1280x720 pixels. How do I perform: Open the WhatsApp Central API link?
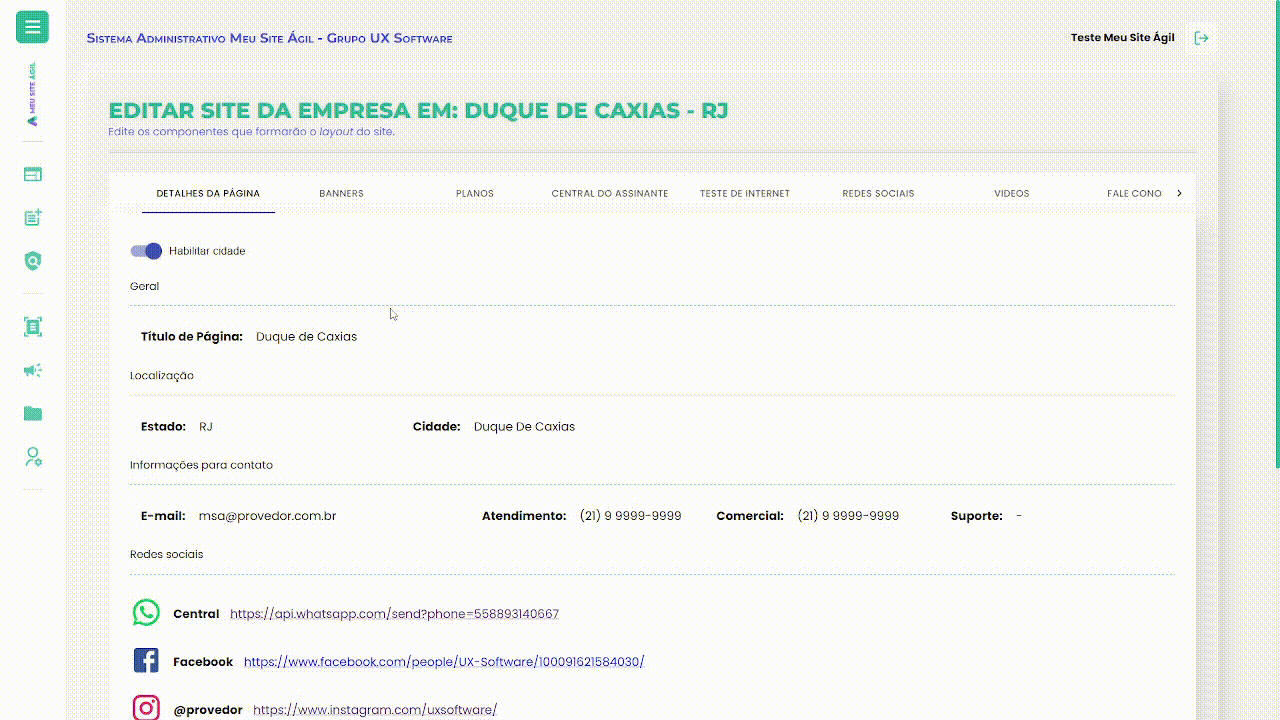(394, 614)
